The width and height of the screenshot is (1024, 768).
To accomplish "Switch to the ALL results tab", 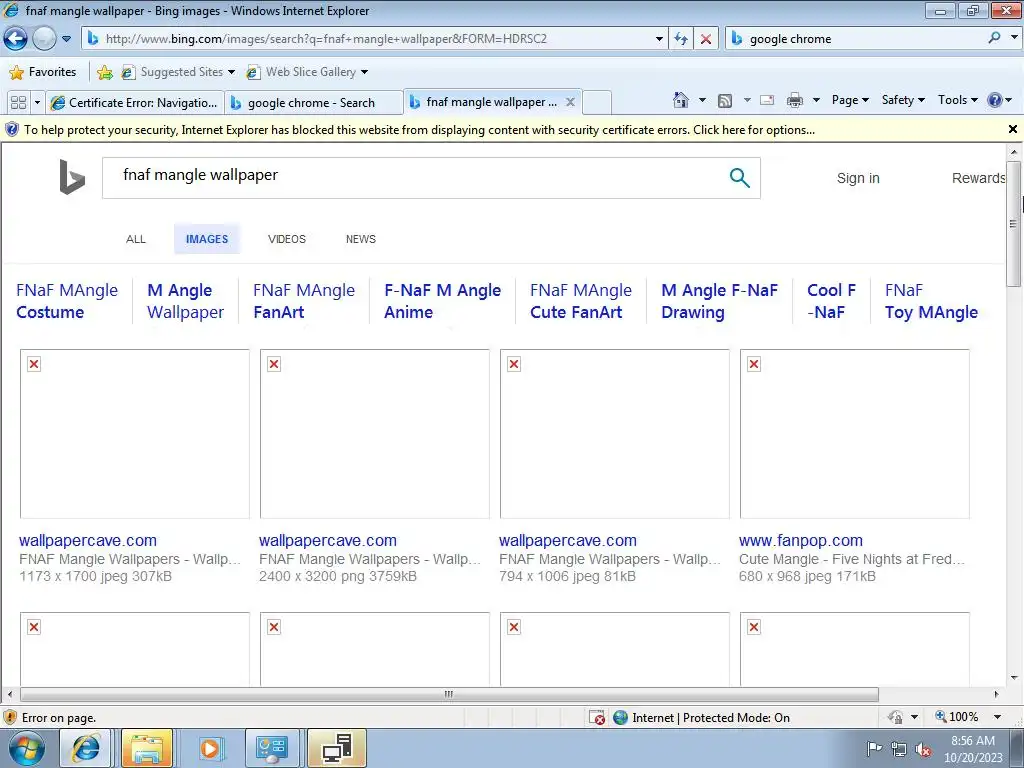I will click(x=136, y=239).
